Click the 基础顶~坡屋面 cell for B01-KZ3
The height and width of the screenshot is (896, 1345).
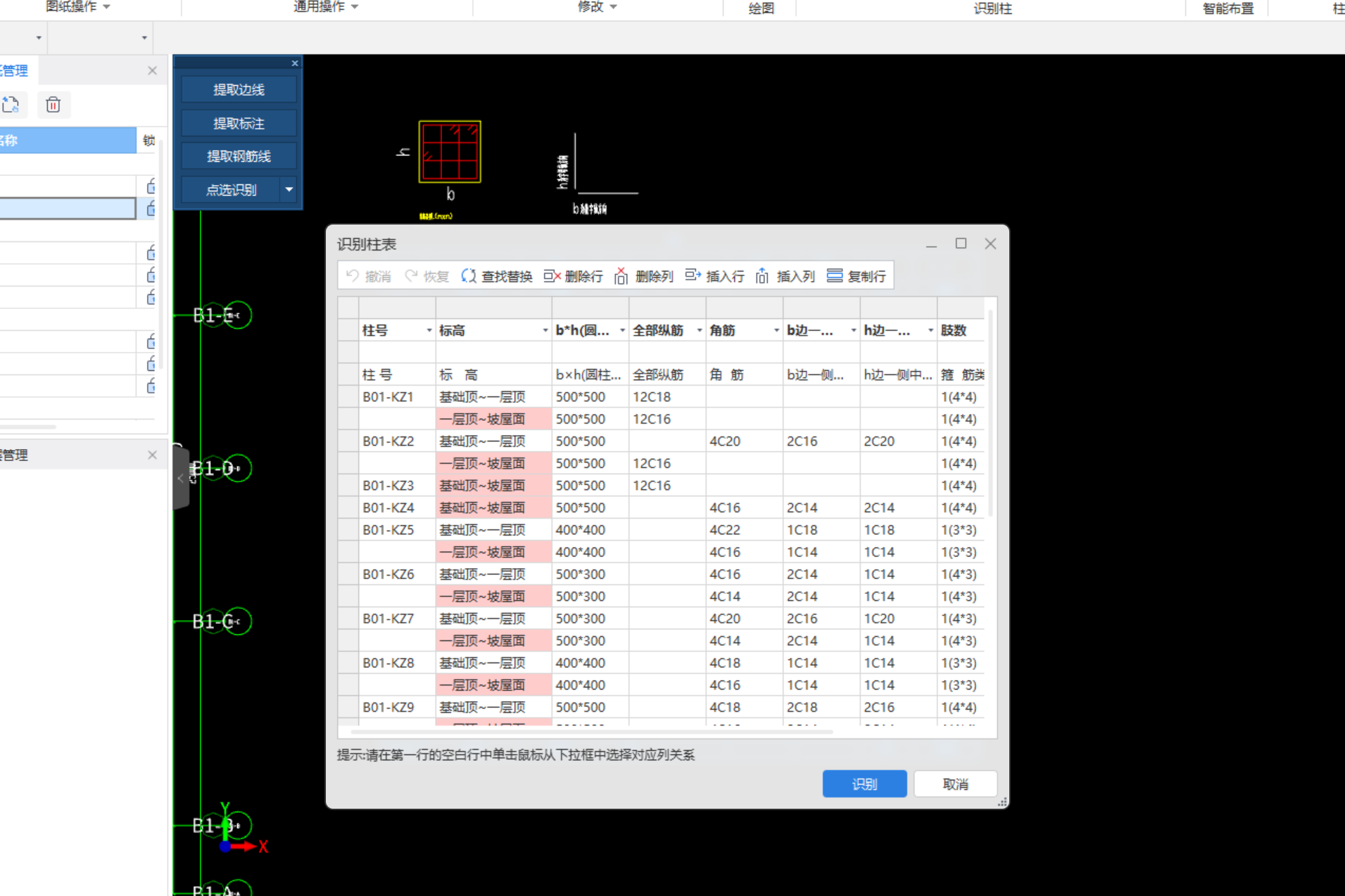pos(493,486)
